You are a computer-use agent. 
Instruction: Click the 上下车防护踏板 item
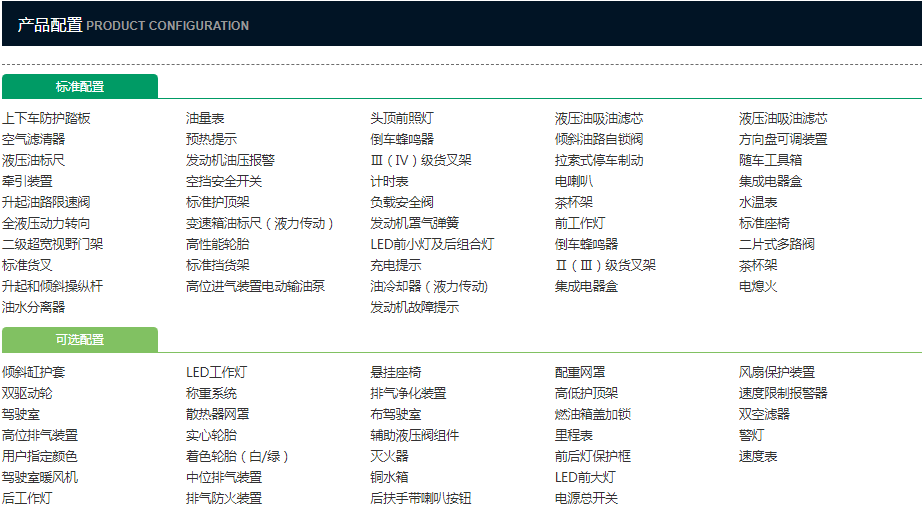[46, 118]
